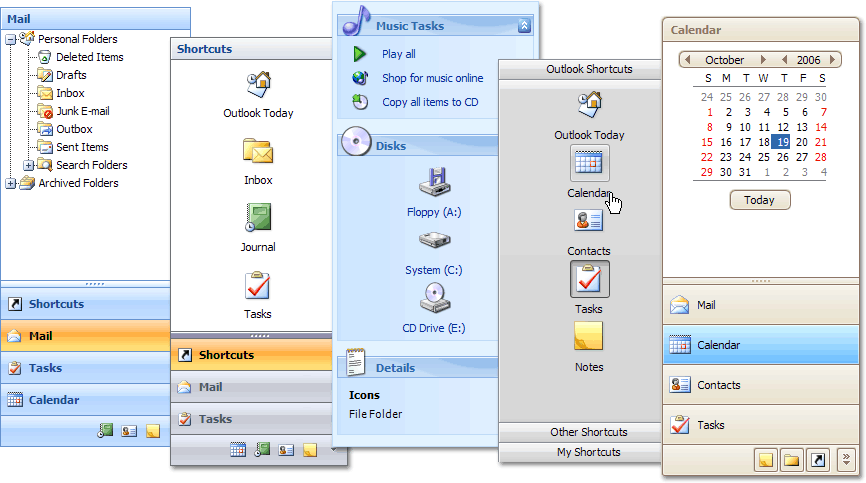Screen dimensions: 866x483
Task: Click the Mail pane splitter grip dots
Action: click(x=95, y=284)
